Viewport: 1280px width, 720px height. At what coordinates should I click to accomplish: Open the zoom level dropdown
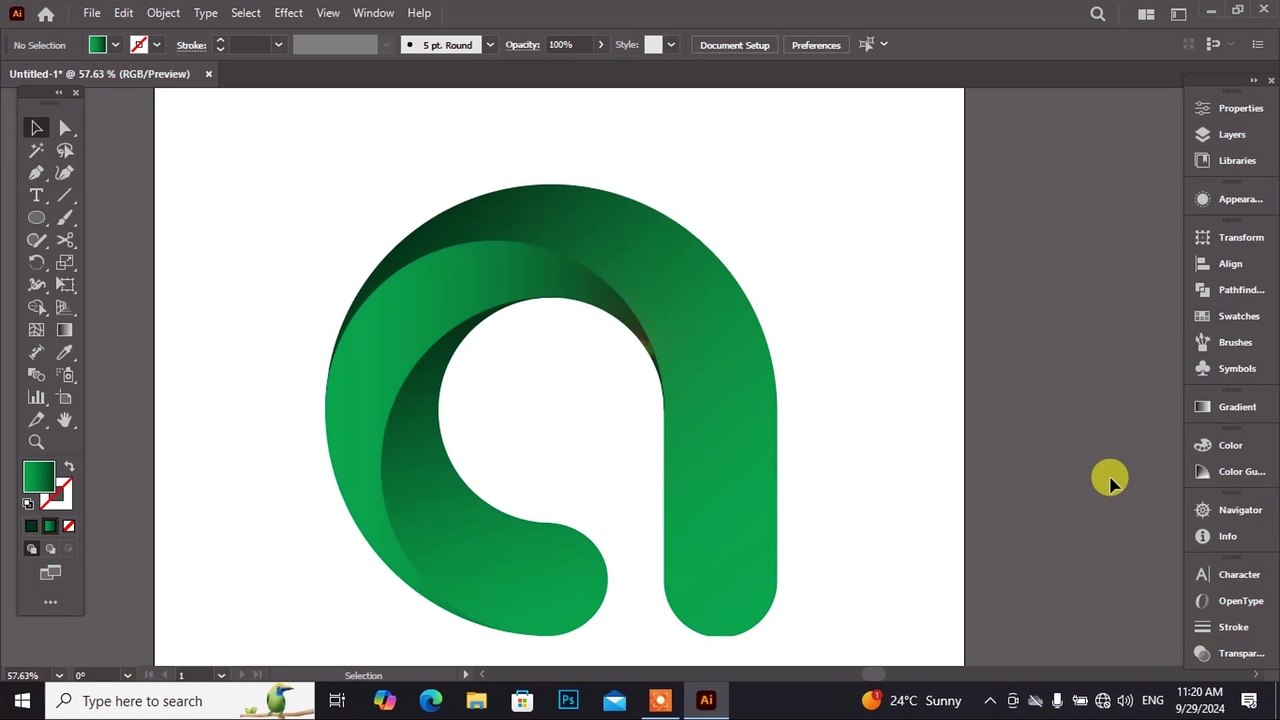(x=59, y=676)
